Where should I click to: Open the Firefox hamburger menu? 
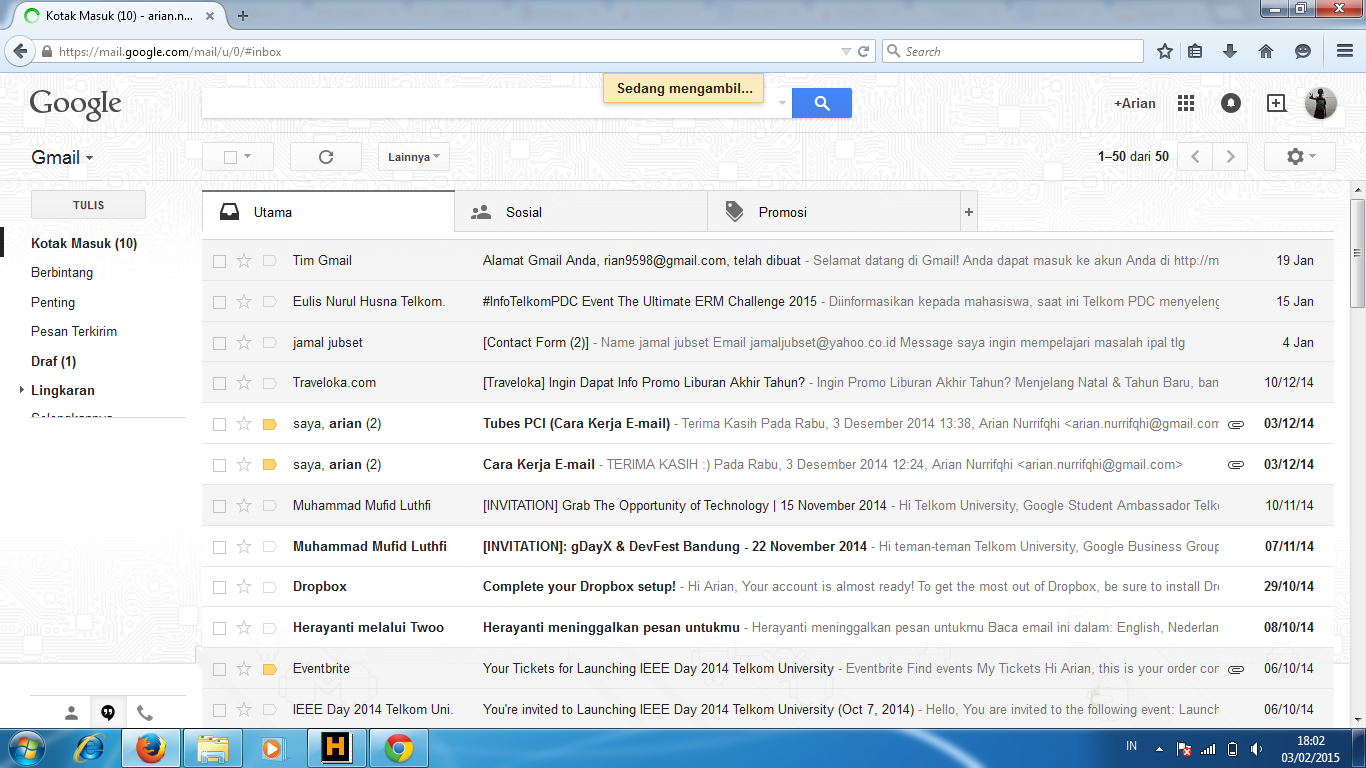[x=1345, y=51]
